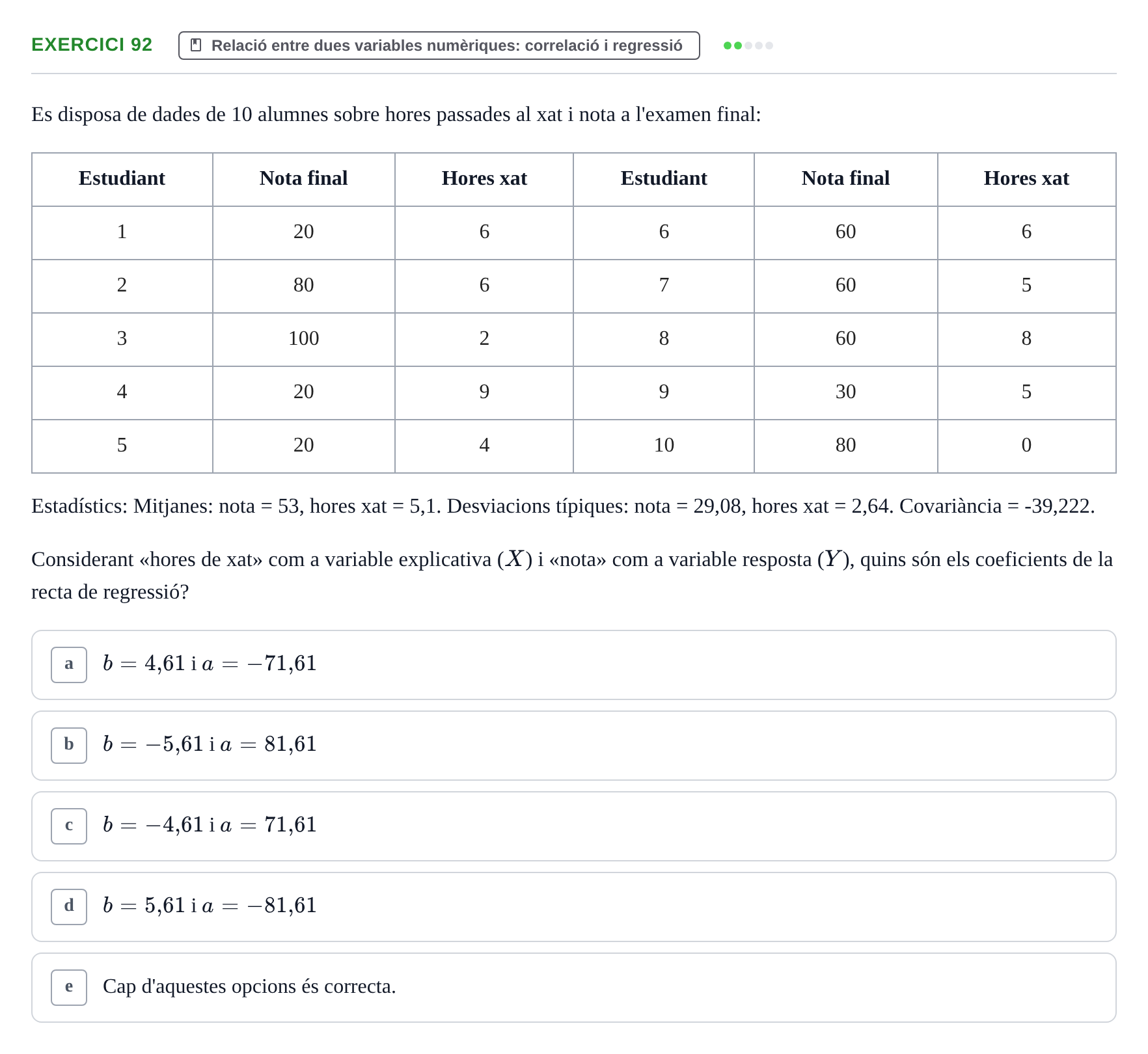1148x1054 pixels.
Task: Click the Estudiant cell with value 10
Action: coord(664,446)
